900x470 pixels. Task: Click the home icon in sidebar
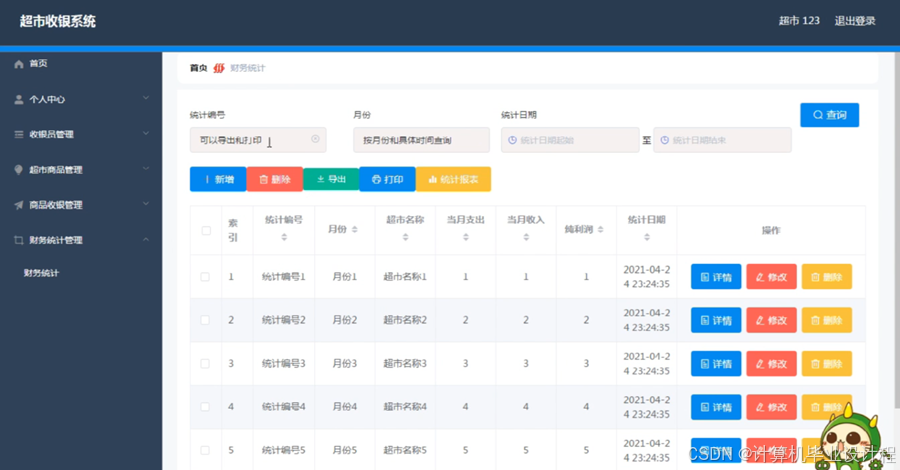click(x=19, y=64)
